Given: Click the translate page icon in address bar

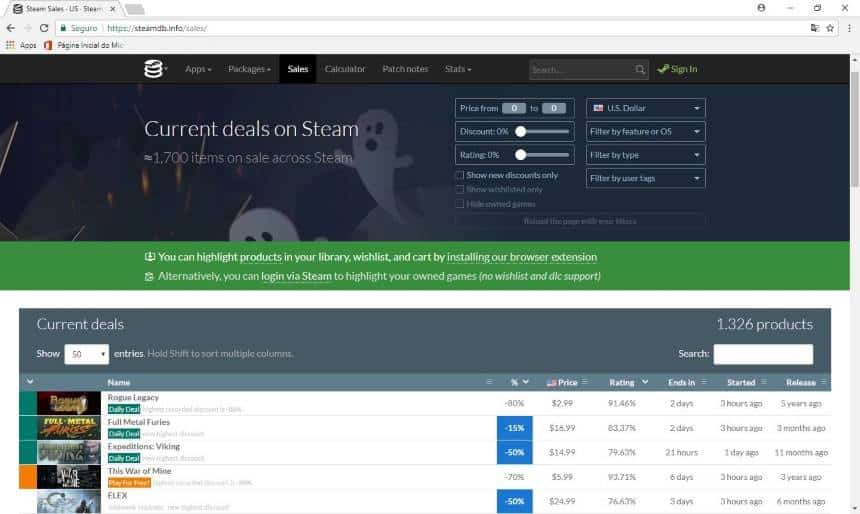Looking at the screenshot, I should click(815, 28).
